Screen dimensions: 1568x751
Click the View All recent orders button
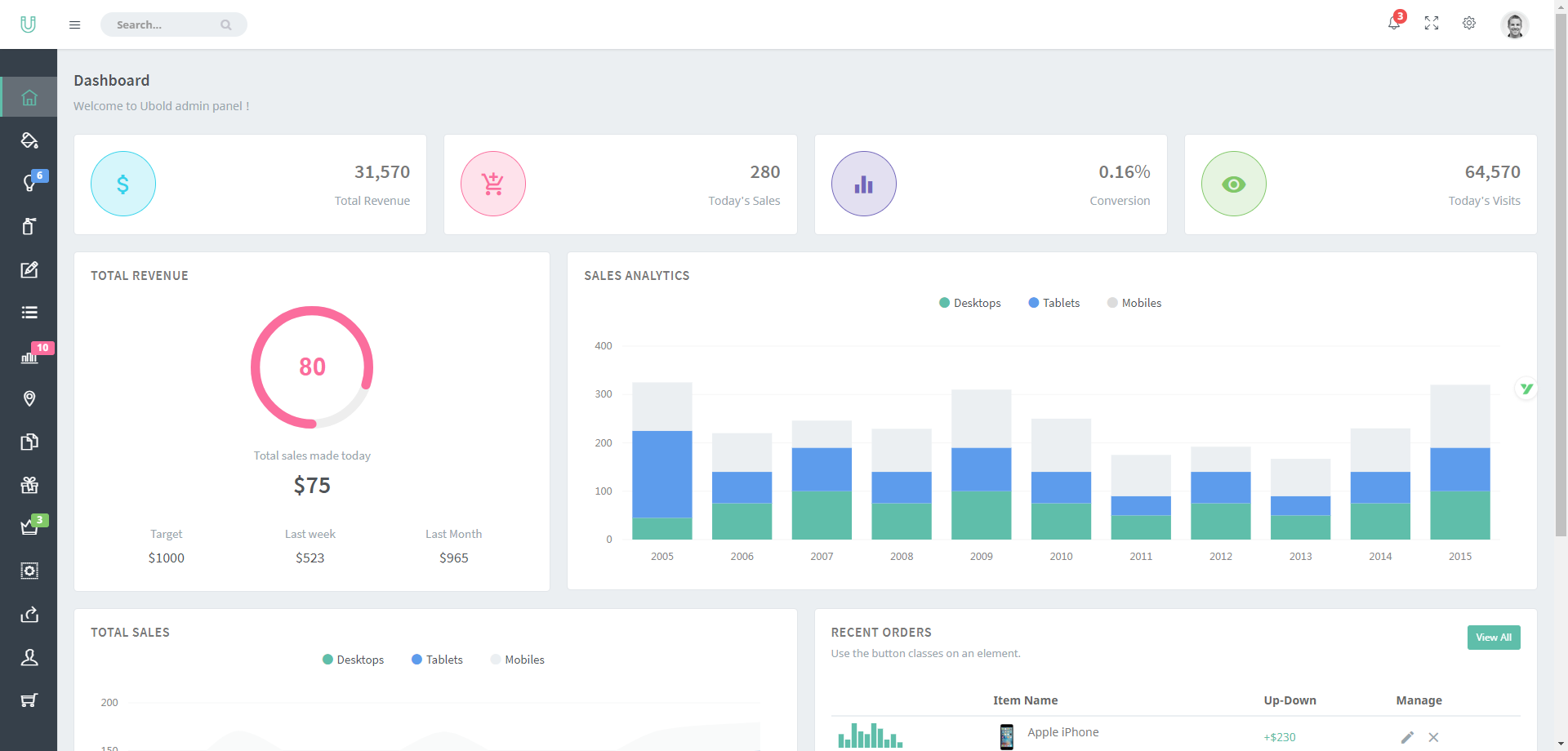click(x=1494, y=638)
